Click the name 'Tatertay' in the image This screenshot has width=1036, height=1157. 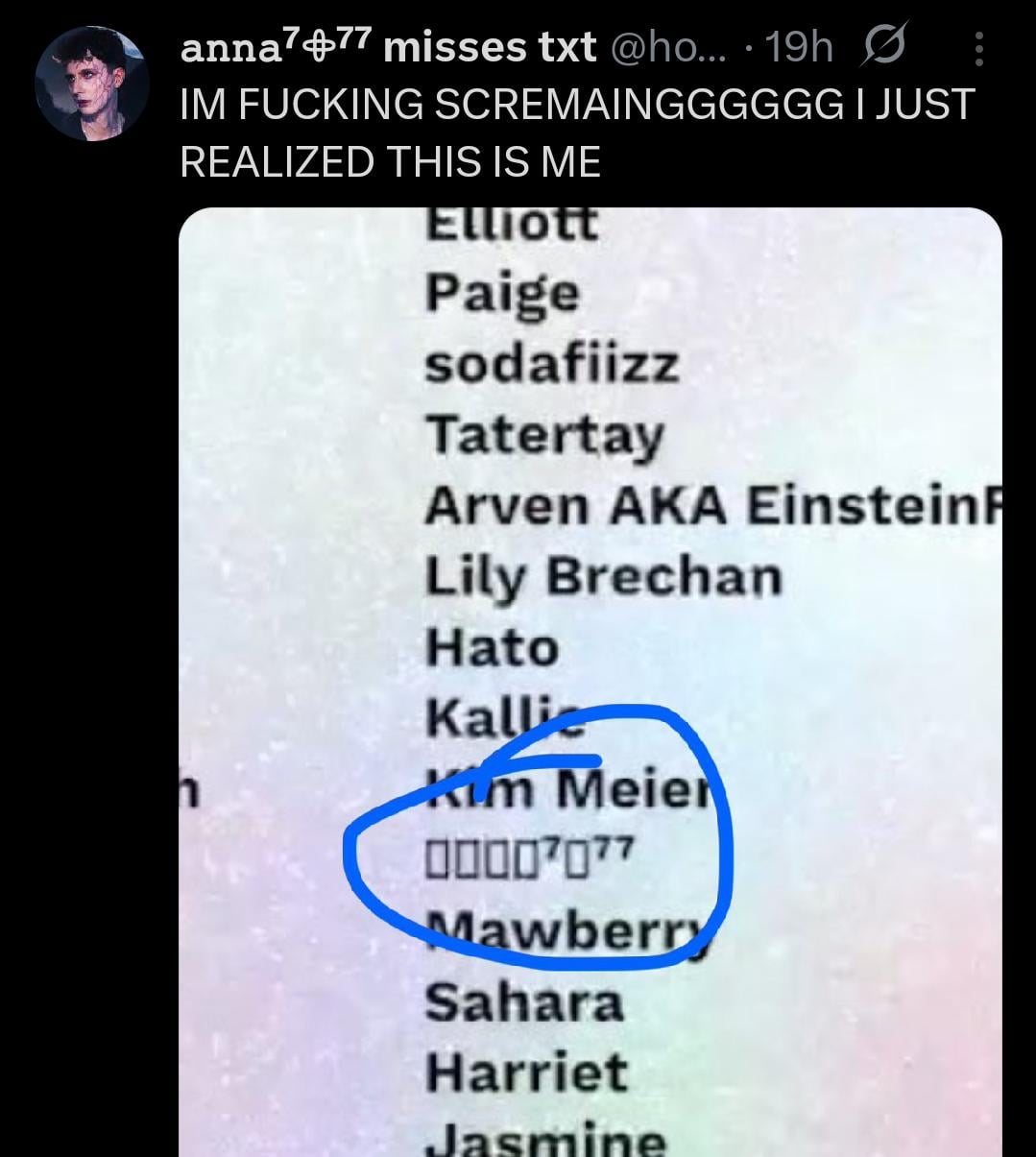[x=544, y=436]
